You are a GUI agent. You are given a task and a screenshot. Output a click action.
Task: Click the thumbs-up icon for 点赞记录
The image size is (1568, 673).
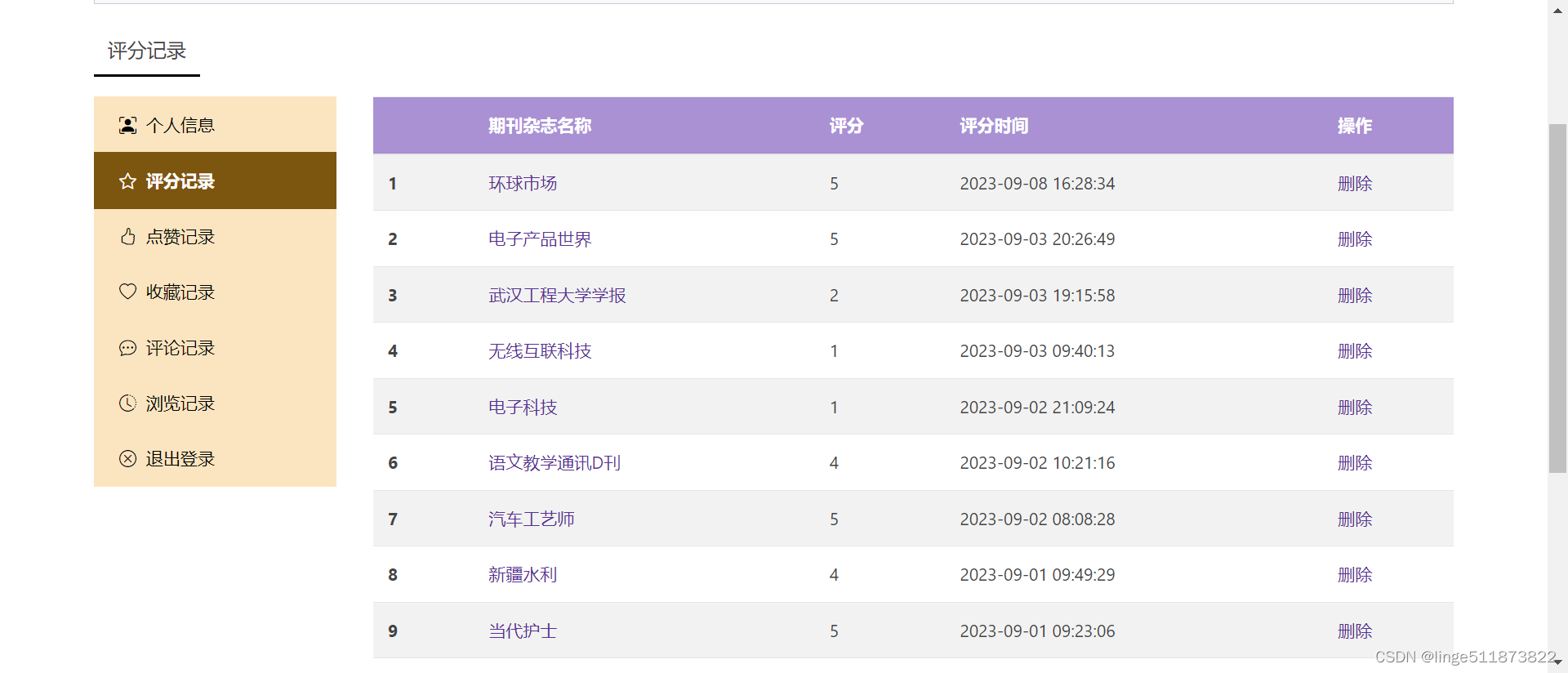click(x=127, y=237)
